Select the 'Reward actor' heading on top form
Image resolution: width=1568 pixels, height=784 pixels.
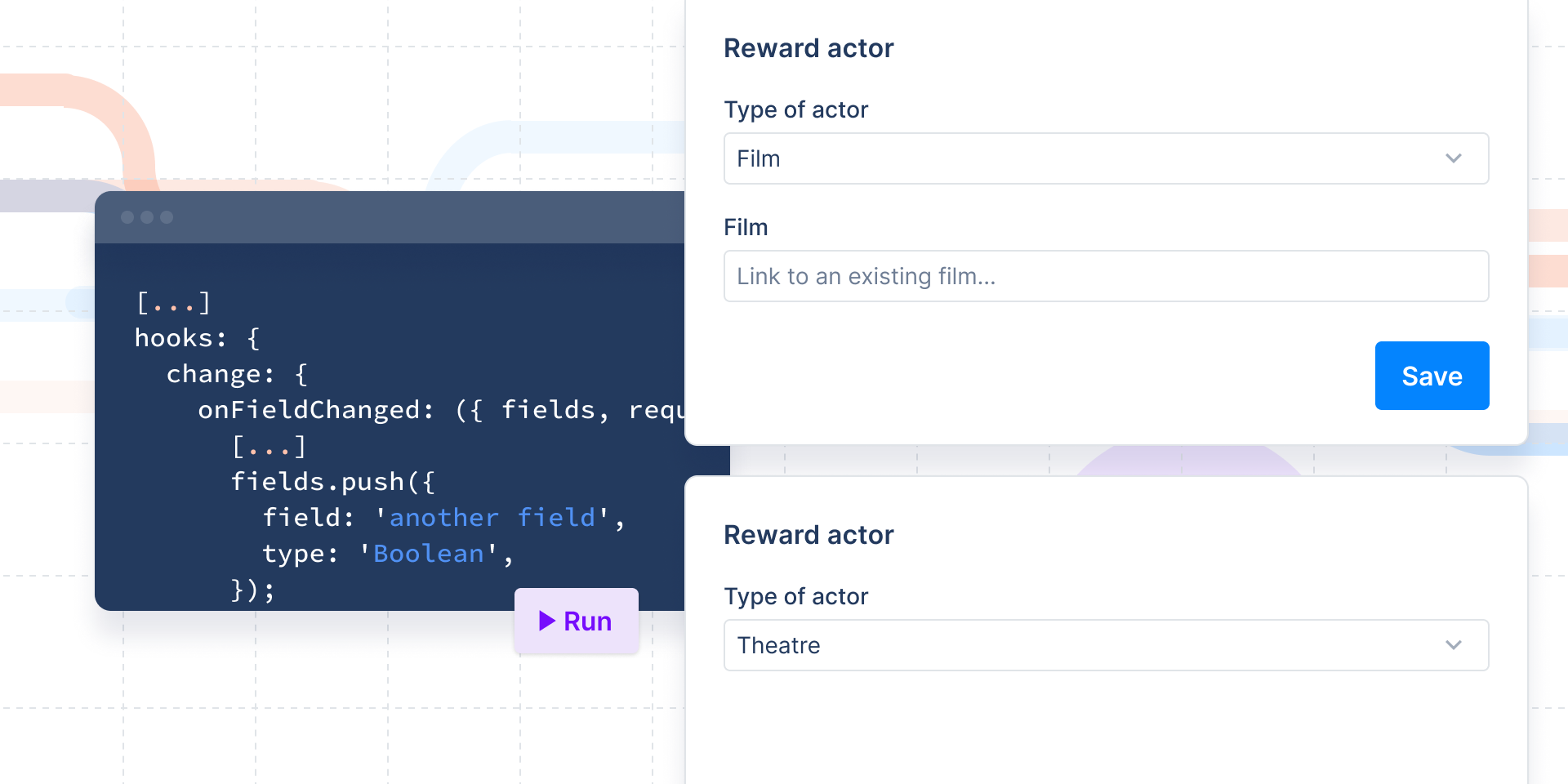(x=808, y=47)
